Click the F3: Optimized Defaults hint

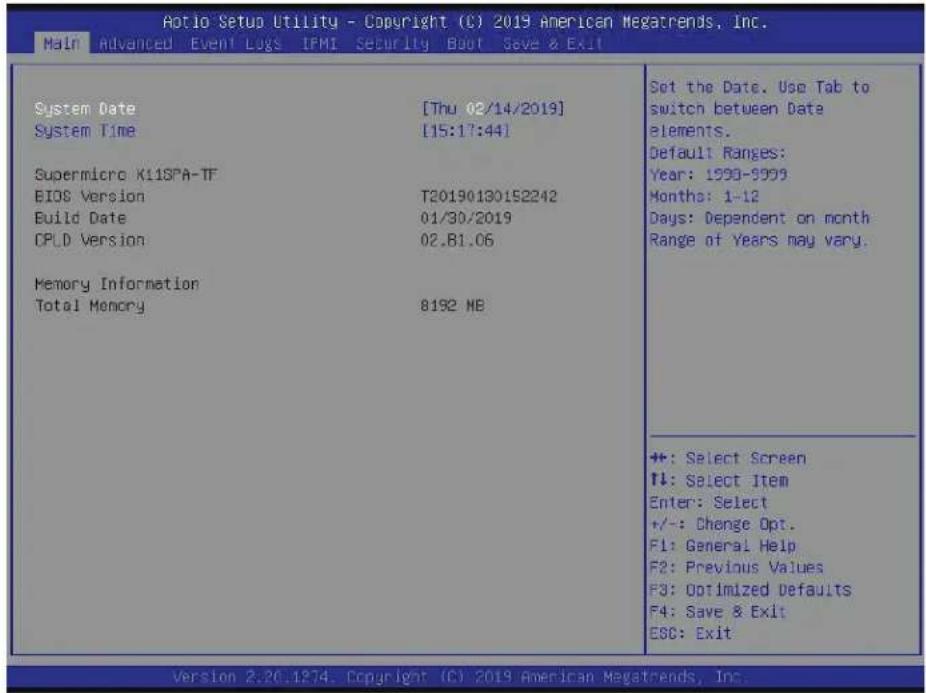[x=750, y=590]
